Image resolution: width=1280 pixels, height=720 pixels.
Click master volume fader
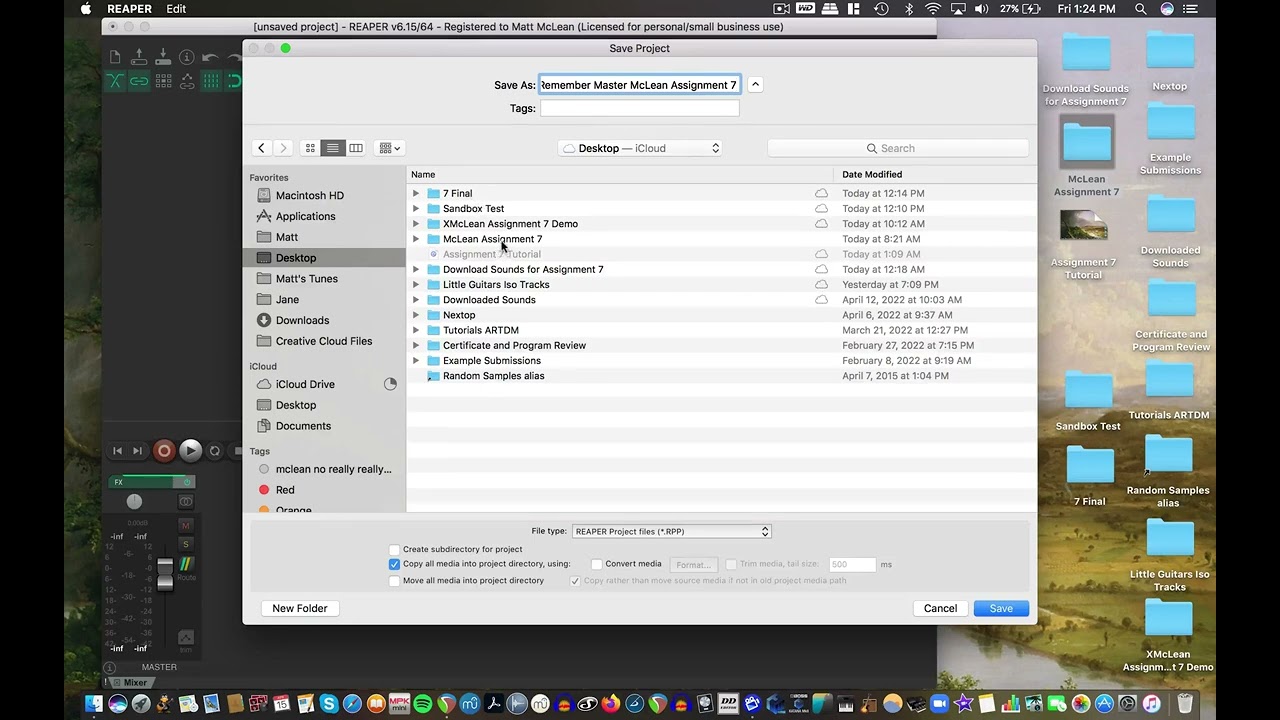click(x=165, y=574)
